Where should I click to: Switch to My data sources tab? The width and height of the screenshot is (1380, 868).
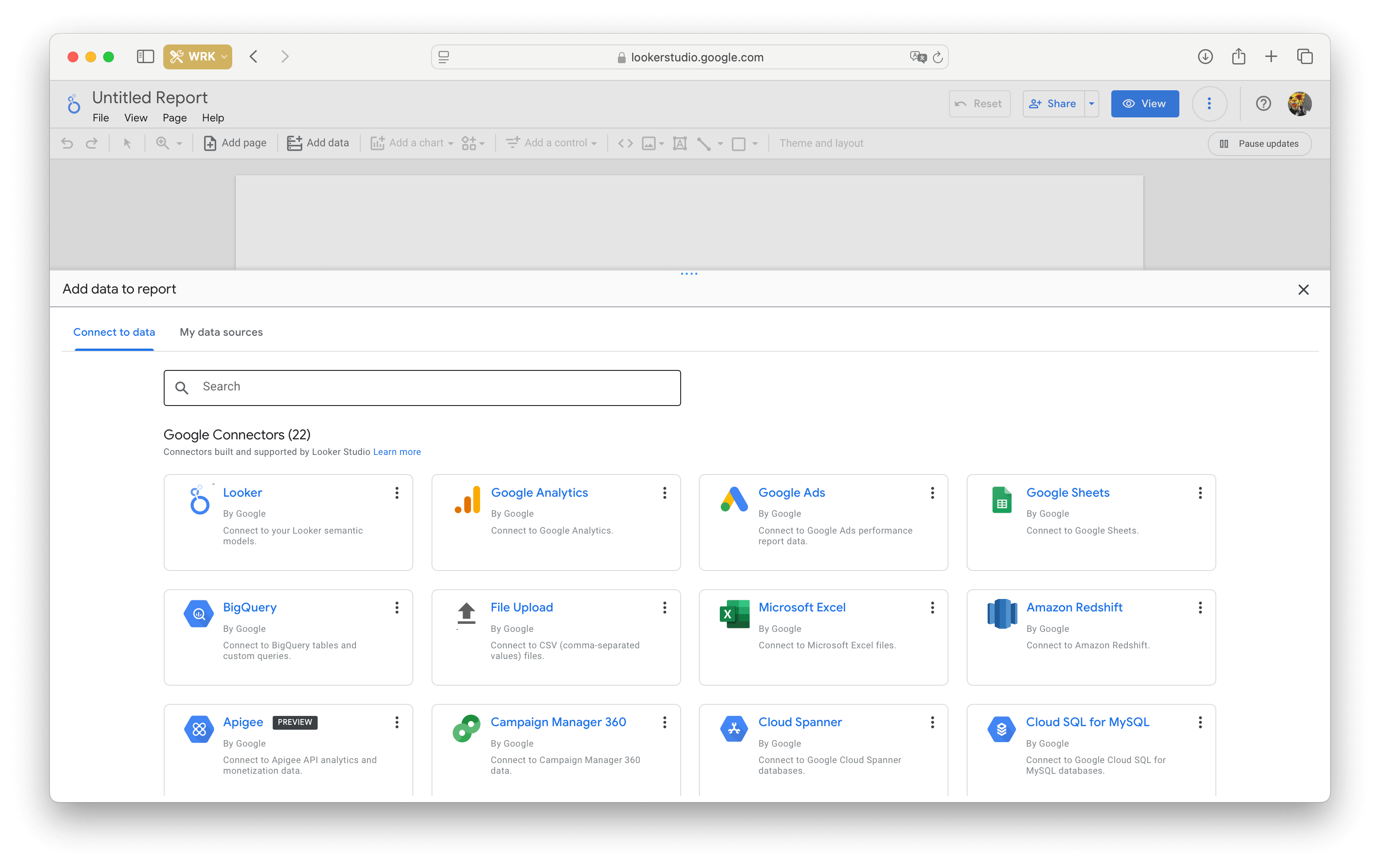click(x=221, y=332)
